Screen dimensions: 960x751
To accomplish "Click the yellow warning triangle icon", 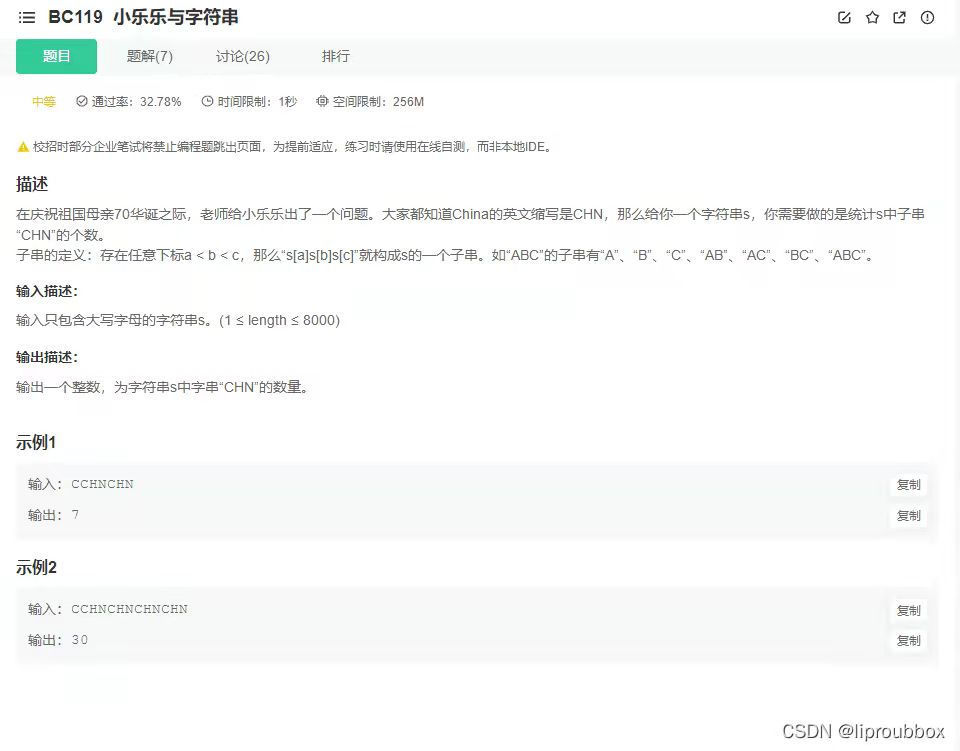I will point(23,147).
